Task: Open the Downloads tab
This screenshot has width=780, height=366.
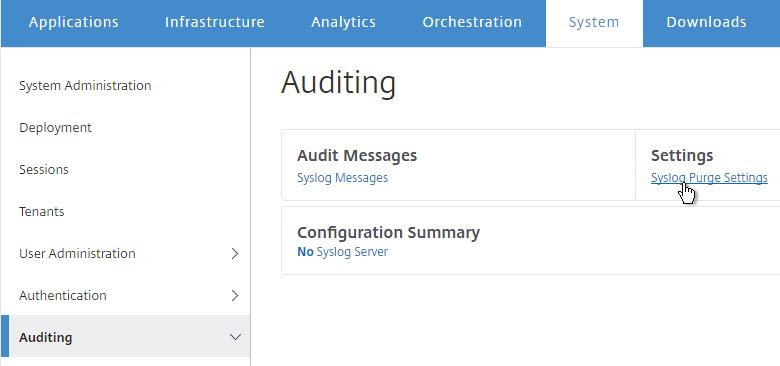Action: point(706,22)
